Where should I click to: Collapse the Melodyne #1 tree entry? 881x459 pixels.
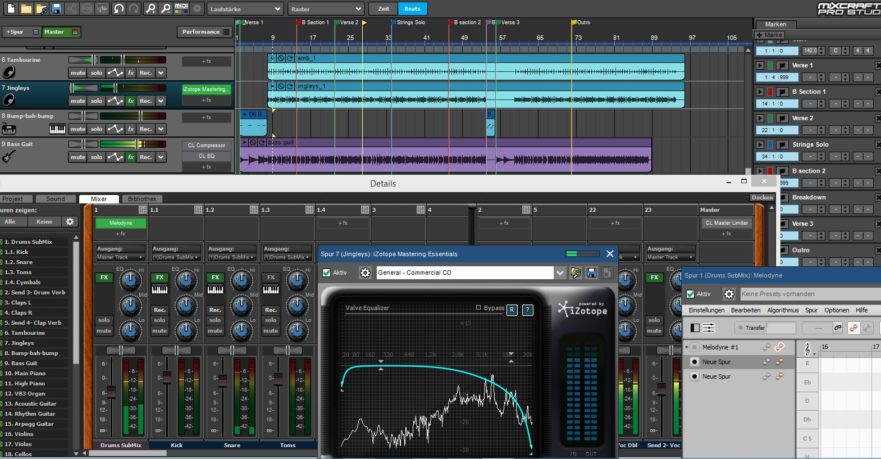click(x=687, y=347)
